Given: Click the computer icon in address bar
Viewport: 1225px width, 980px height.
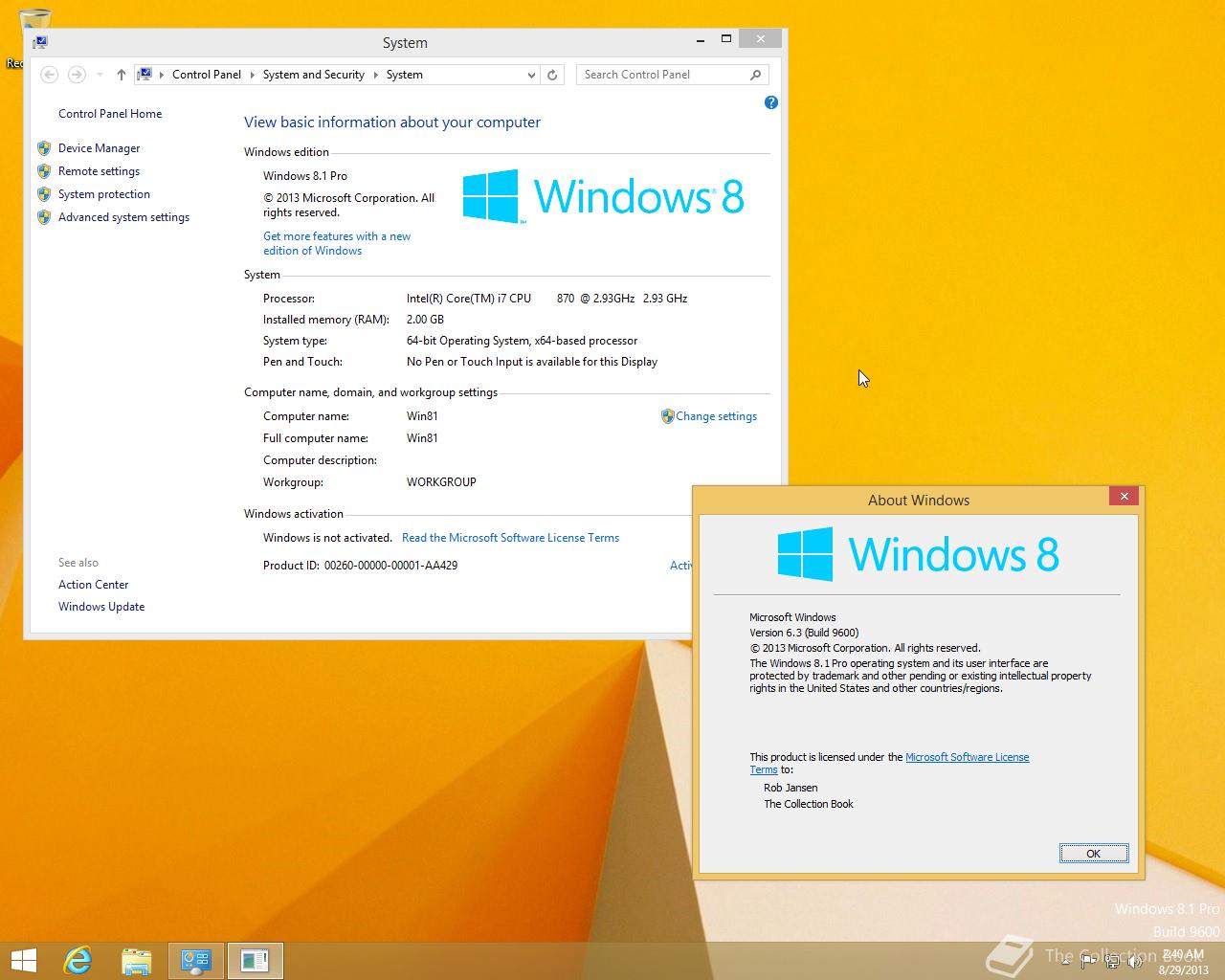Looking at the screenshot, I should tap(145, 74).
